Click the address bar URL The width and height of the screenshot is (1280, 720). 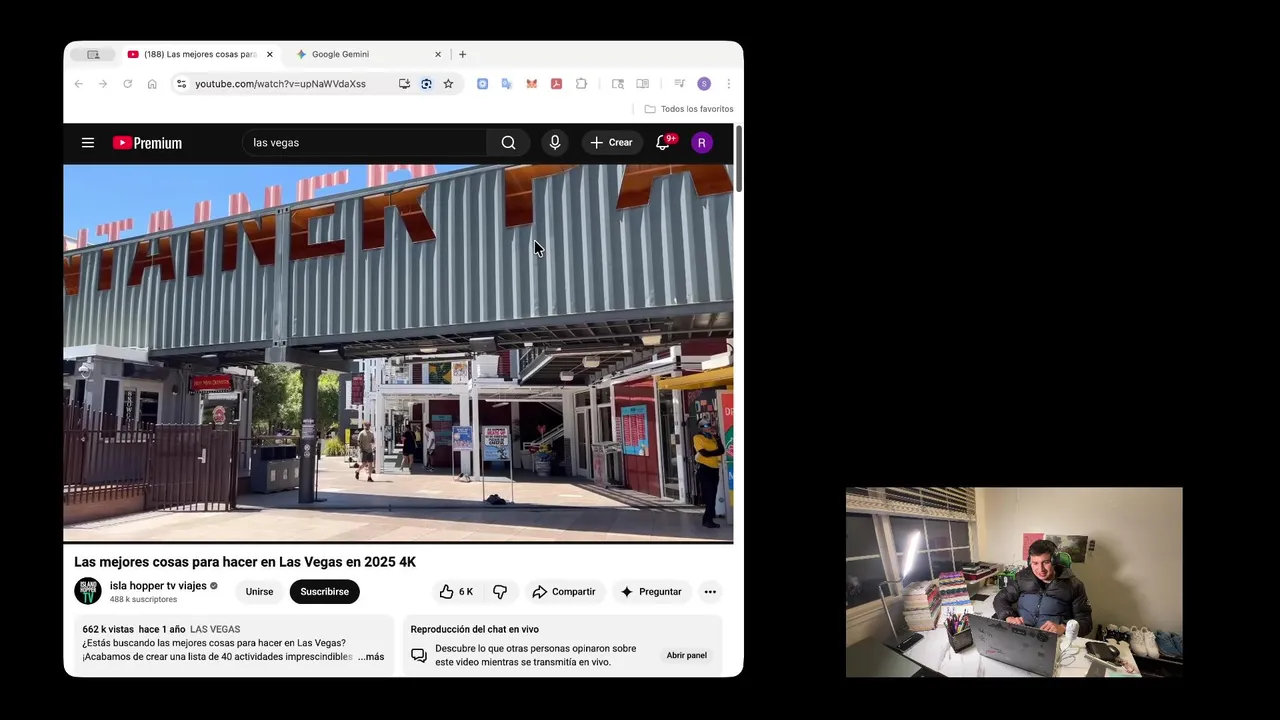280,84
